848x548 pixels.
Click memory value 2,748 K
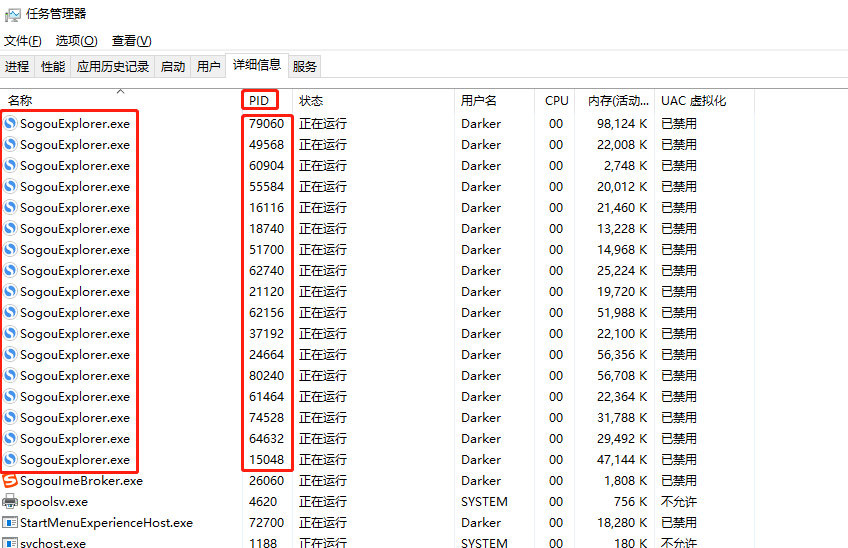[x=625, y=166]
